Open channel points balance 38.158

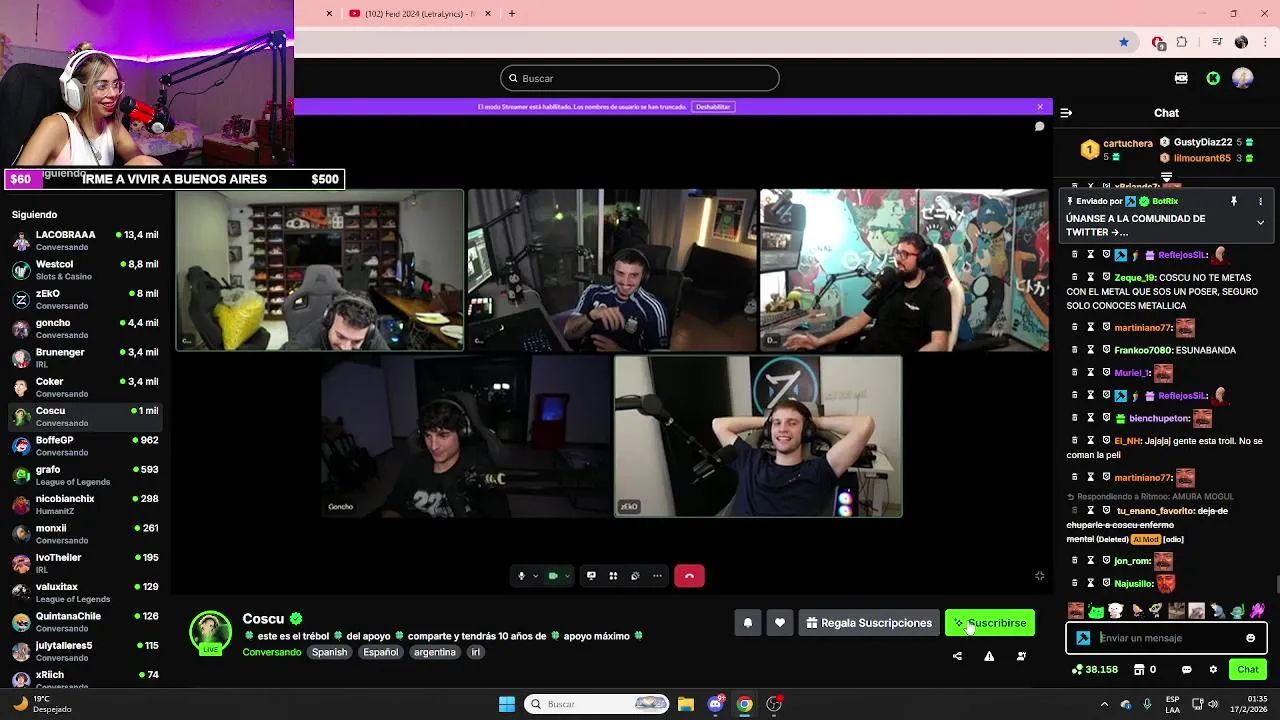tap(1095, 670)
